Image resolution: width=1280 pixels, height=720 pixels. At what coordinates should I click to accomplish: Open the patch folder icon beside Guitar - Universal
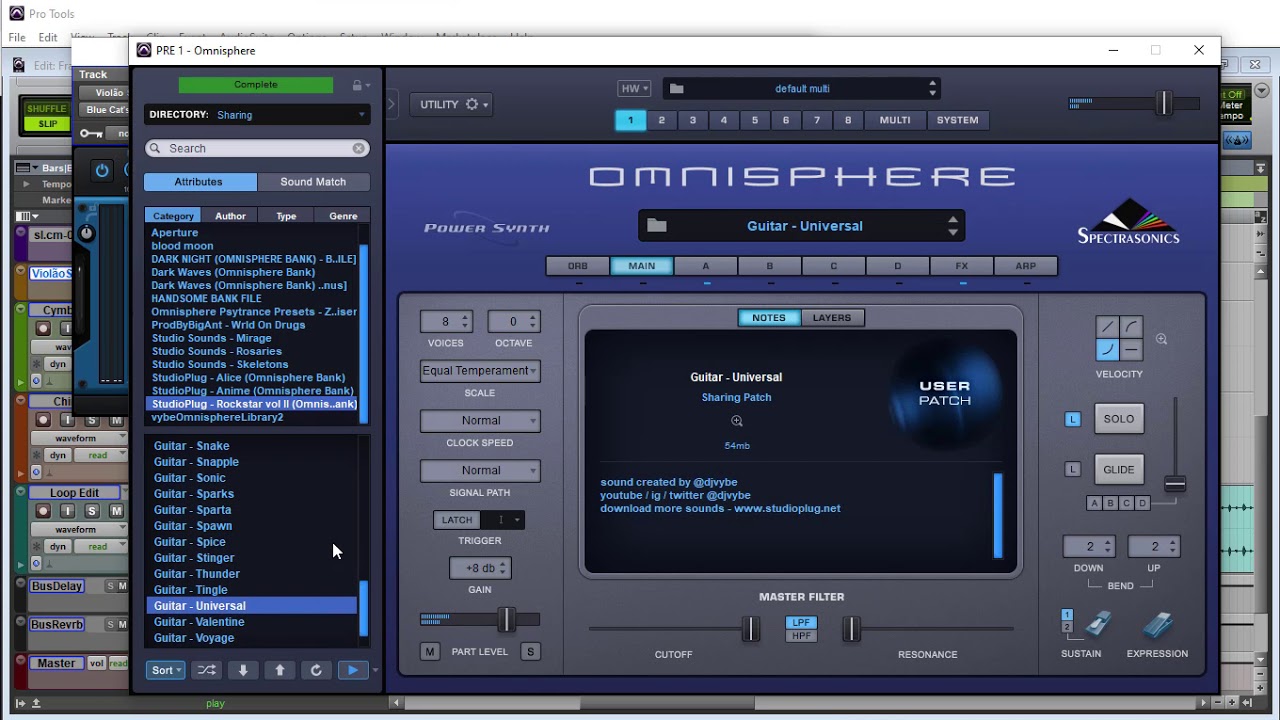coord(657,225)
